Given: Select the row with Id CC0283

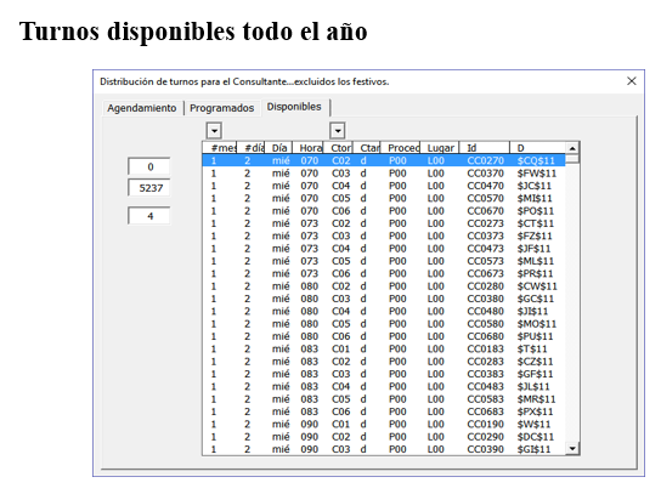Looking at the screenshot, I should [384, 361].
